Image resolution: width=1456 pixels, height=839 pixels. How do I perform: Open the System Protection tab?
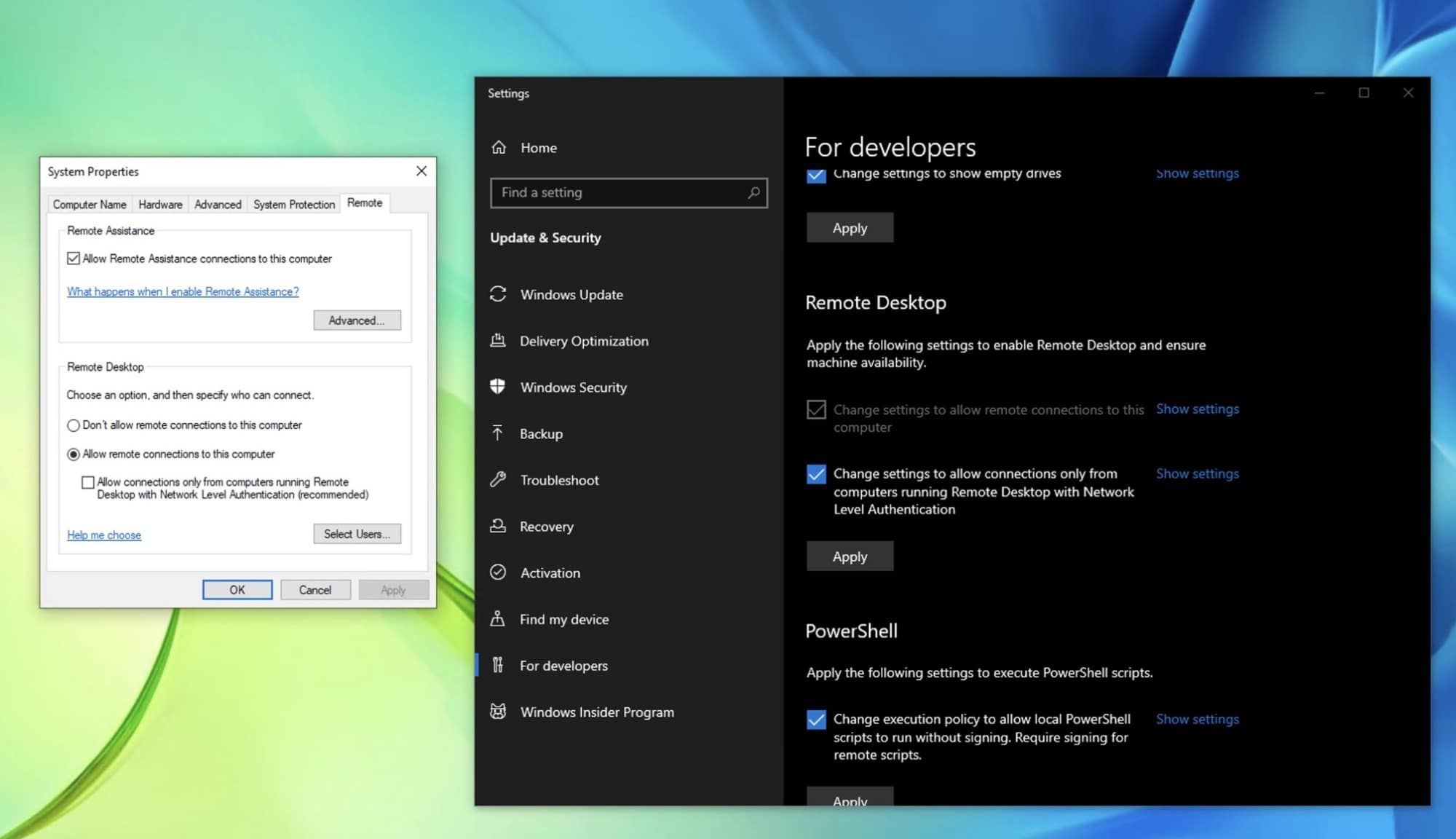point(294,205)
